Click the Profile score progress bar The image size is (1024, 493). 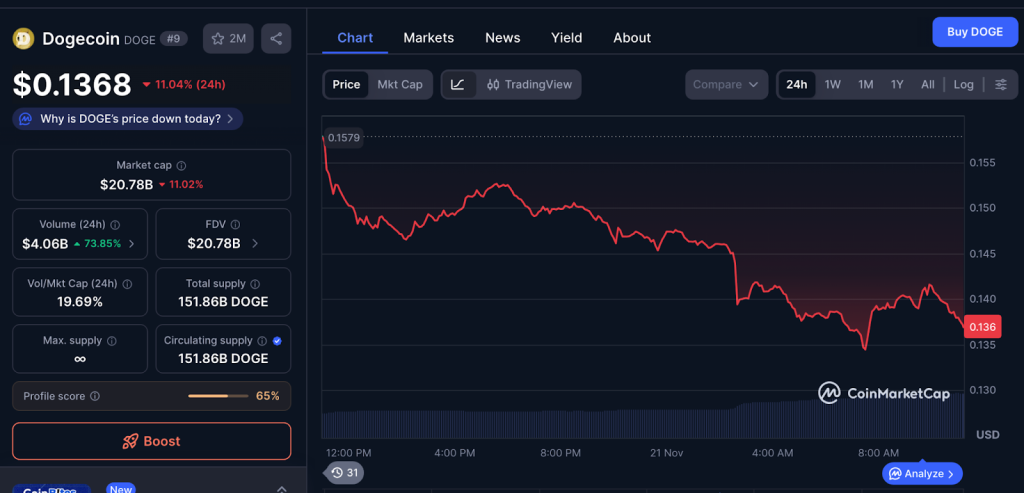(217, 396)
